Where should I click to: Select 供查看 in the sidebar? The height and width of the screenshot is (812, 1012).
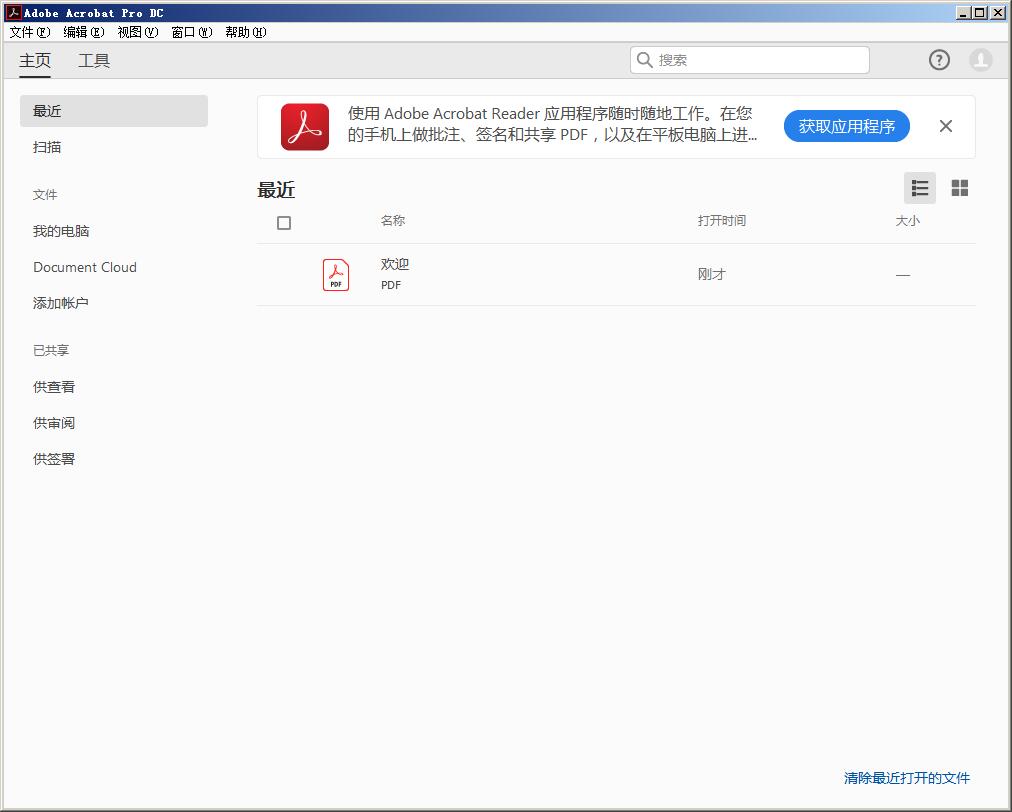(54, 387)
